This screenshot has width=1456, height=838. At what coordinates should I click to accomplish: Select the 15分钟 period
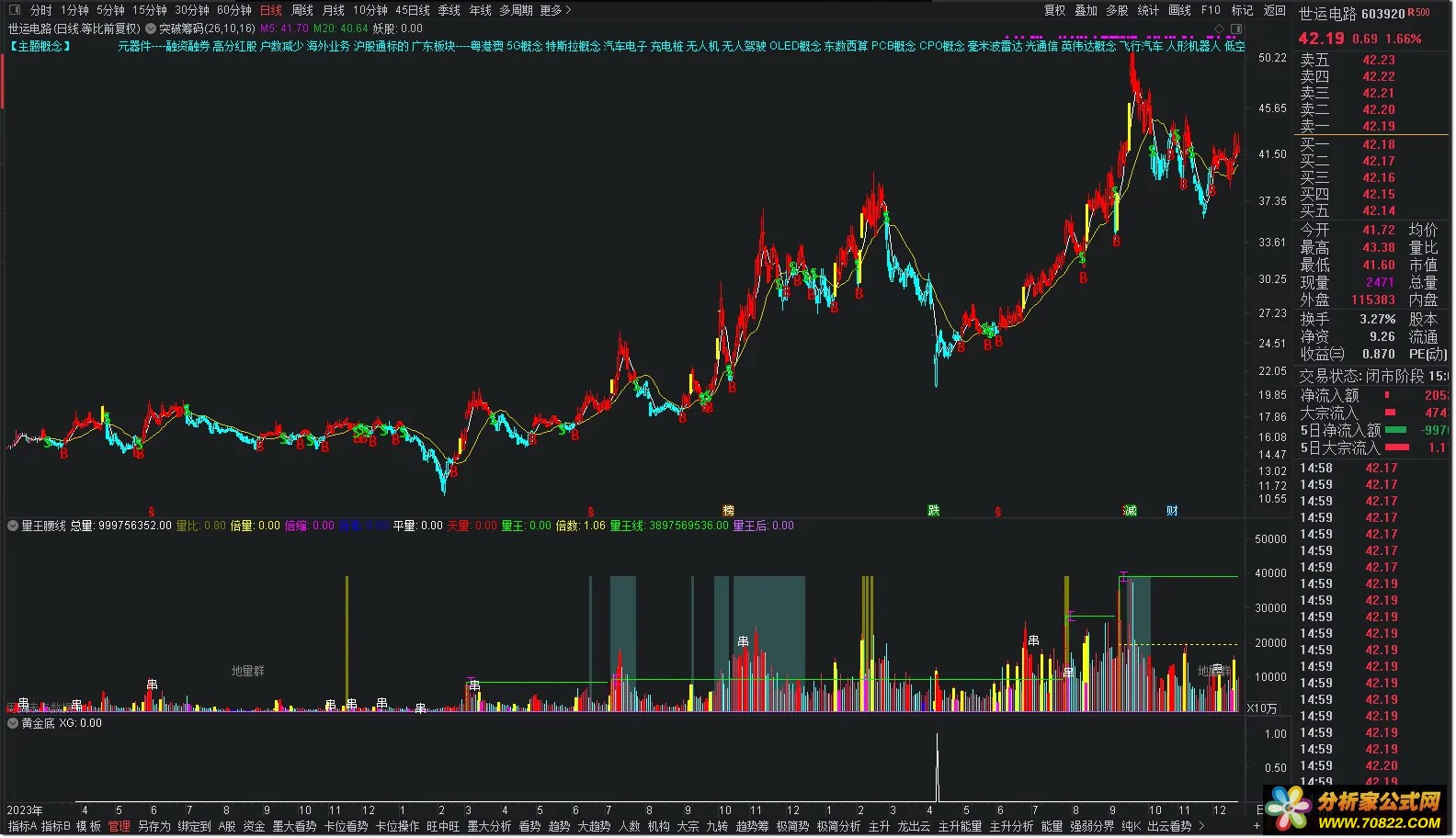pyautogui.click(x=150, y=10)
